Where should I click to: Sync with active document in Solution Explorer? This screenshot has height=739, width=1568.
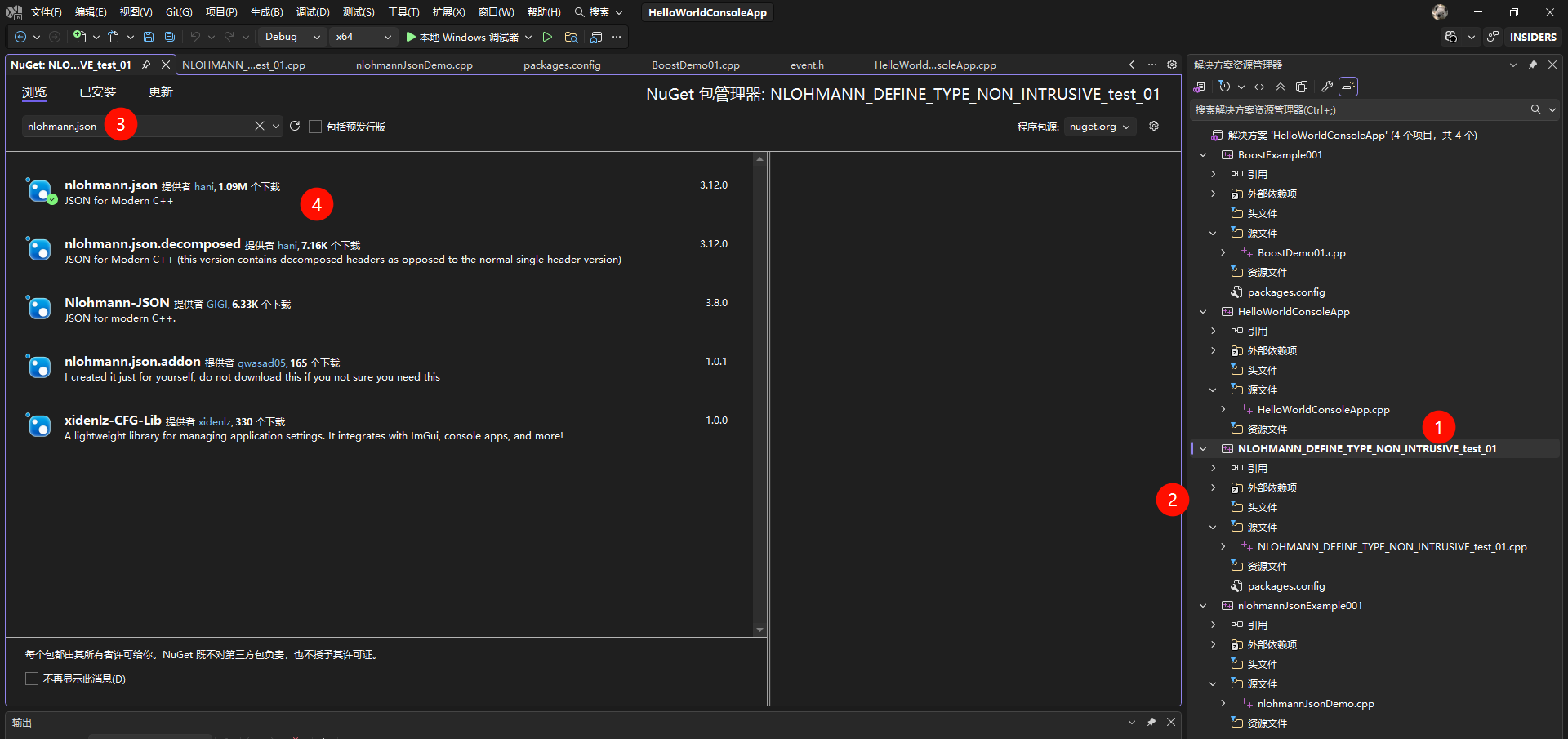[1259, 87]
